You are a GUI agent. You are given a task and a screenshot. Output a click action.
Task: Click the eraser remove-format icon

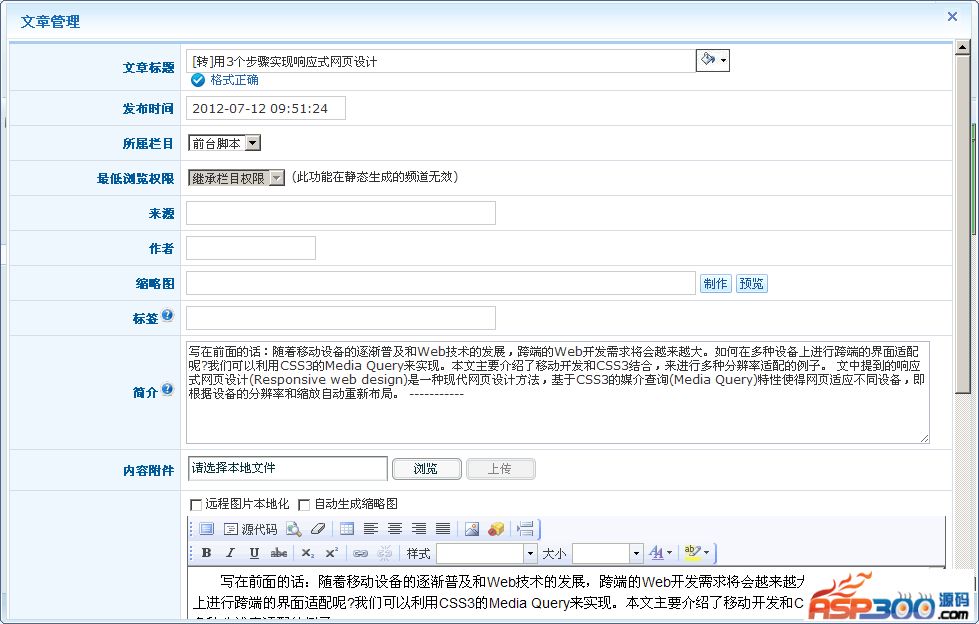click(318, 529)
